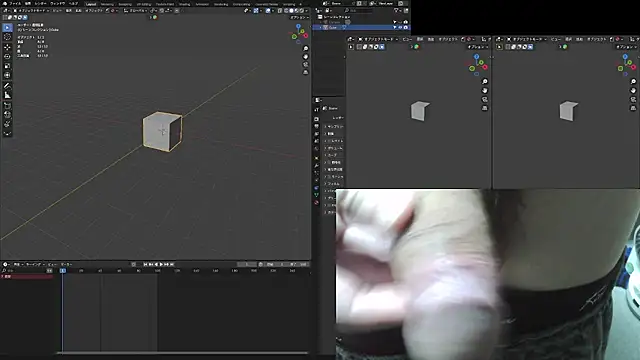Viewport: 640px width, 360px height.
Task: Click the blue Z axis on navigation gizmo
Action: coord(298,26)
